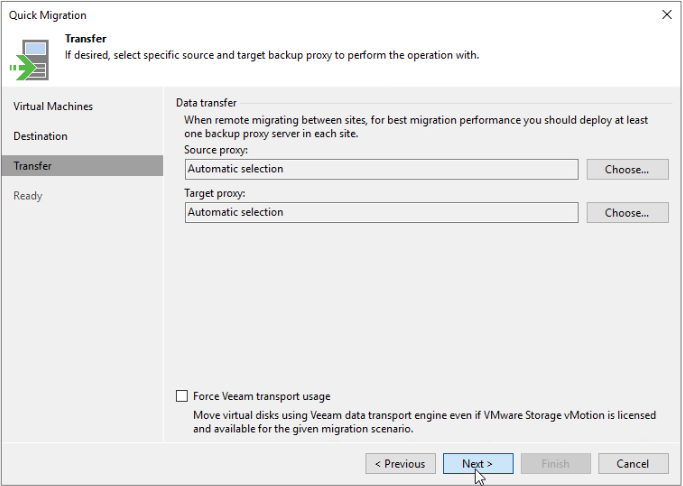Image resolution: width=683 pixels, height=486 pixels.
Task: Select the Transfer step in sidebar
Action: pos(82,165)
